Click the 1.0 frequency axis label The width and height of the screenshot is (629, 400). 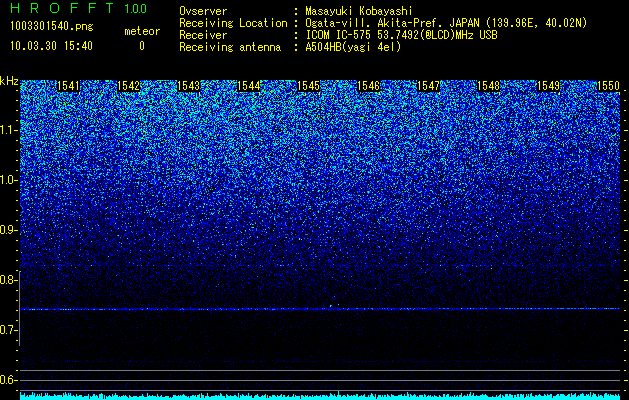click(x=9, y=180)
